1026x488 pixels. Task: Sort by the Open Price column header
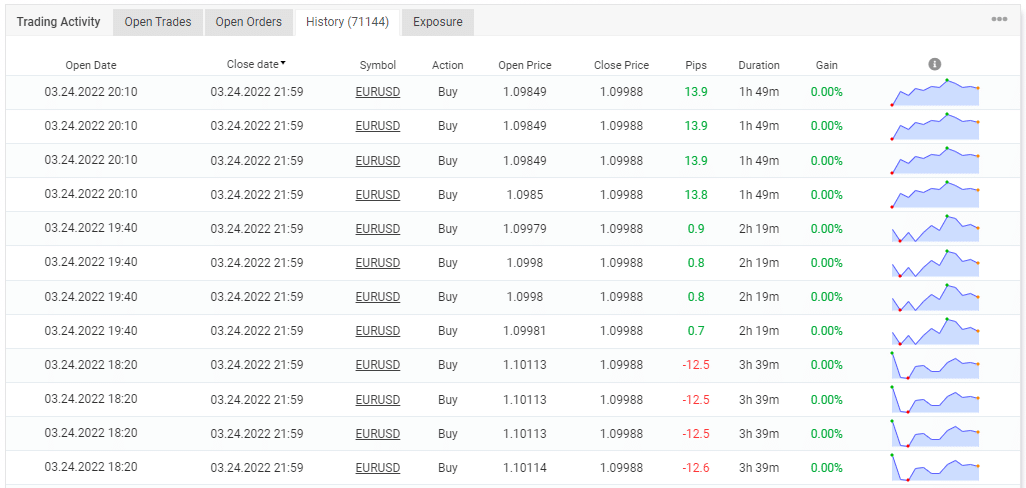click(525, 65)
